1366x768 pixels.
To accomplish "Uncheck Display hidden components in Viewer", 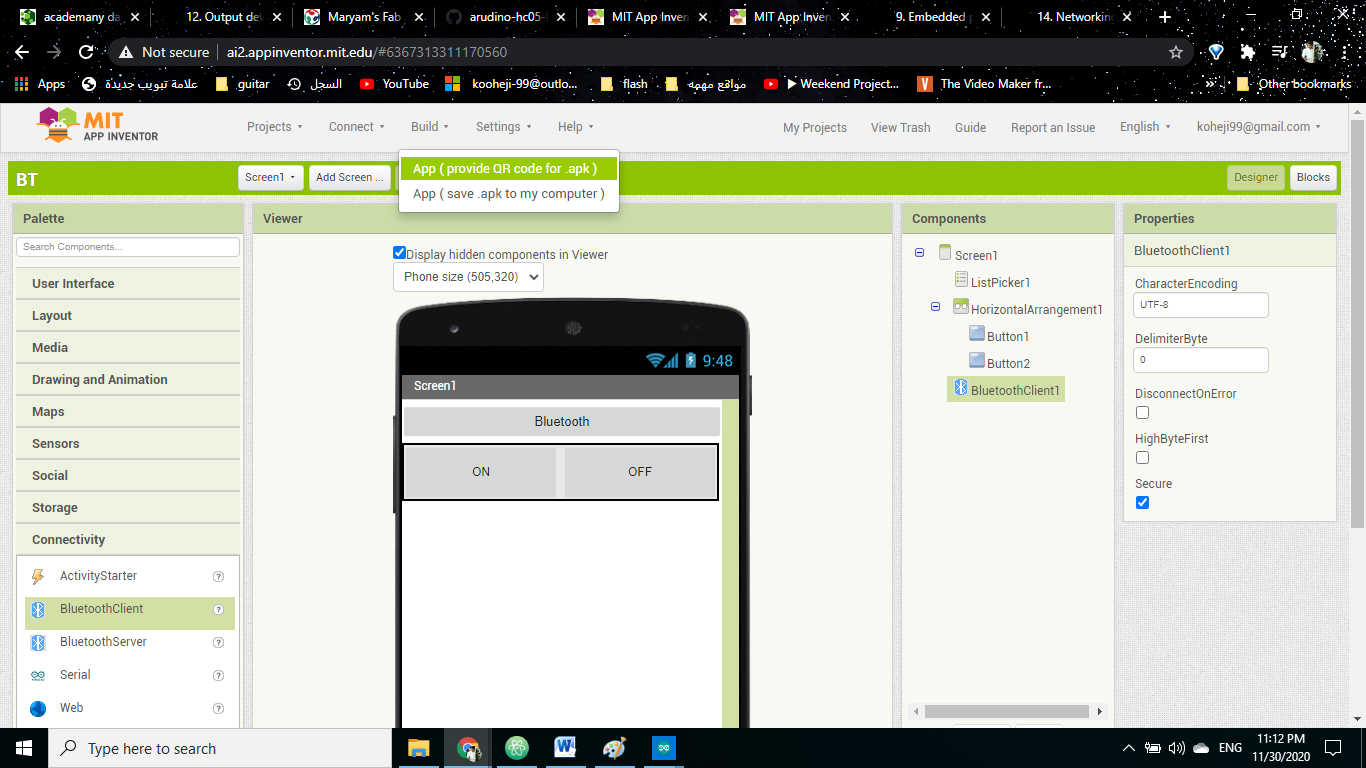I will pos(399,253).
